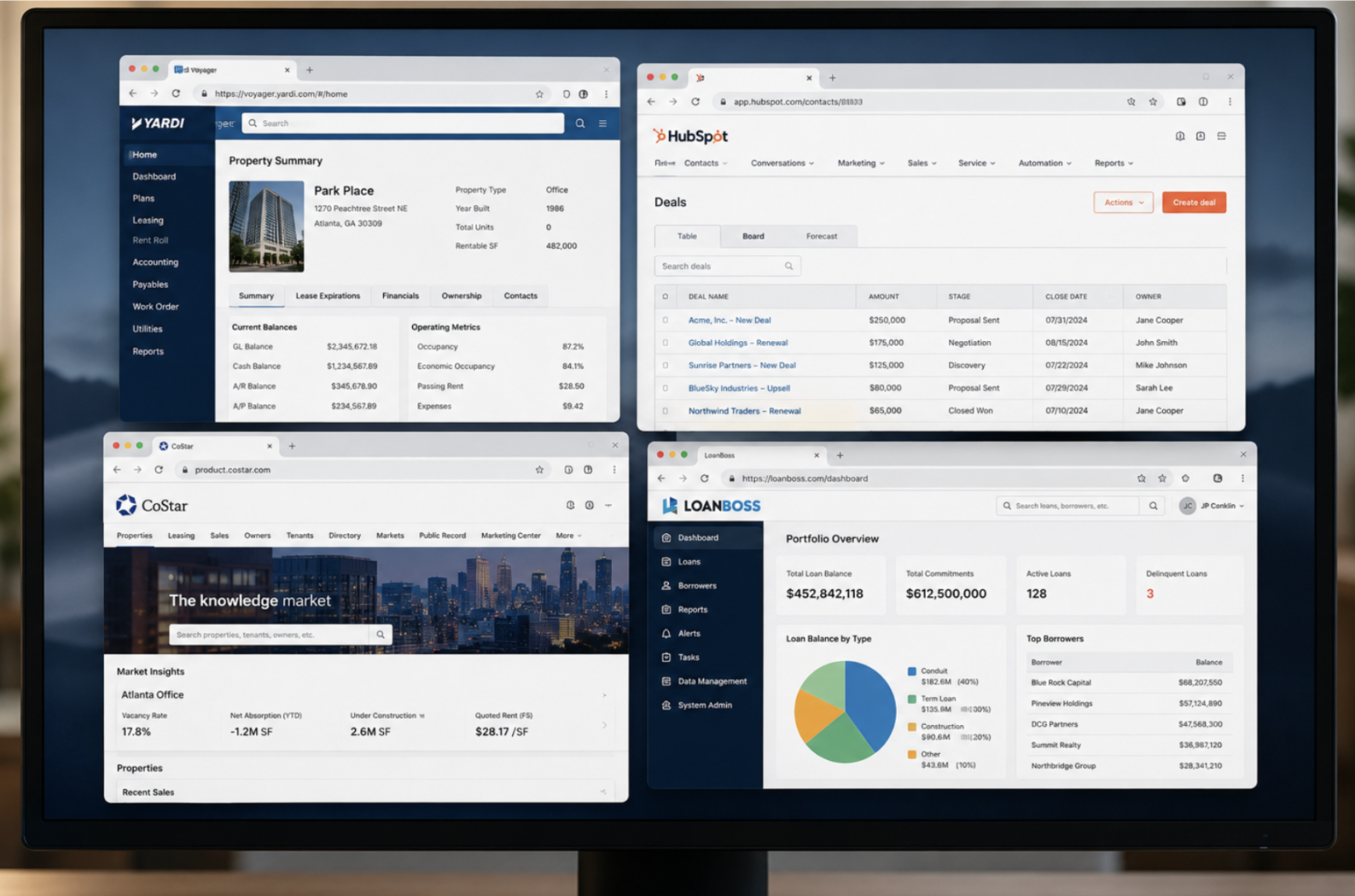This screenshot has width=1355, height=896.
Task: Click the CoStar properties and tenants search field
Action: (269, 635)
